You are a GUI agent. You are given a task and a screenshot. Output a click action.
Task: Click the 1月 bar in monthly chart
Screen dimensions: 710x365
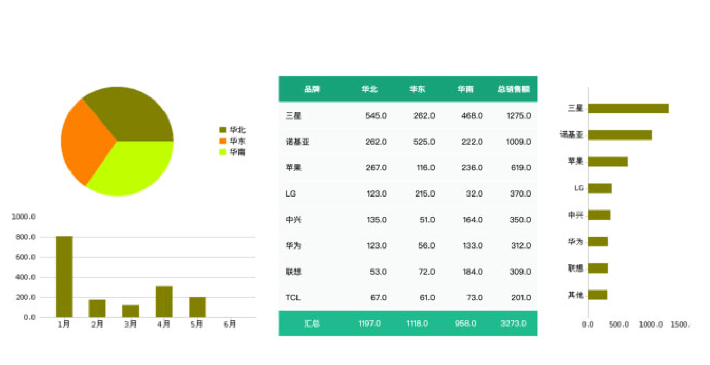(64, 277)
